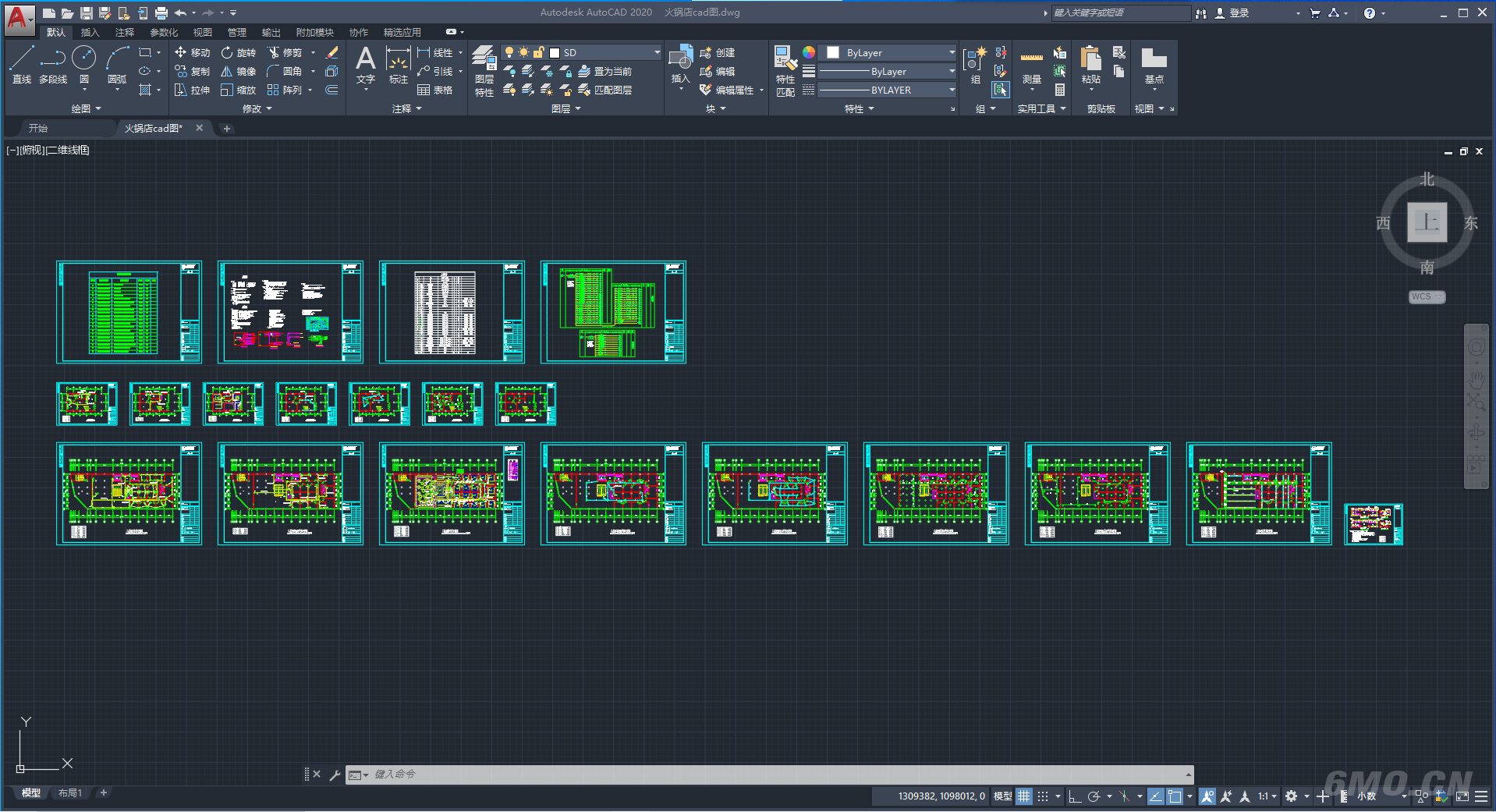Click the 移动 (Move) tool
Screen dimensions: 1496x812
pyautogui.click(x=193, y=52)
